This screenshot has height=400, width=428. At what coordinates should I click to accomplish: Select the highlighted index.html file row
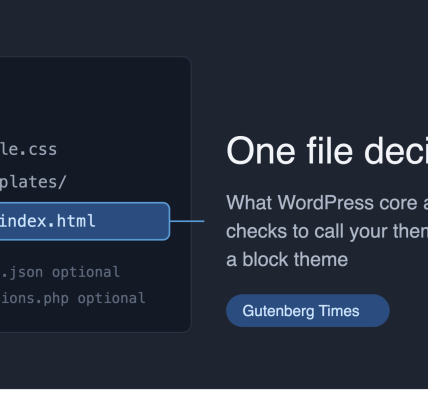pyautogui.click(x=85, y=221)
